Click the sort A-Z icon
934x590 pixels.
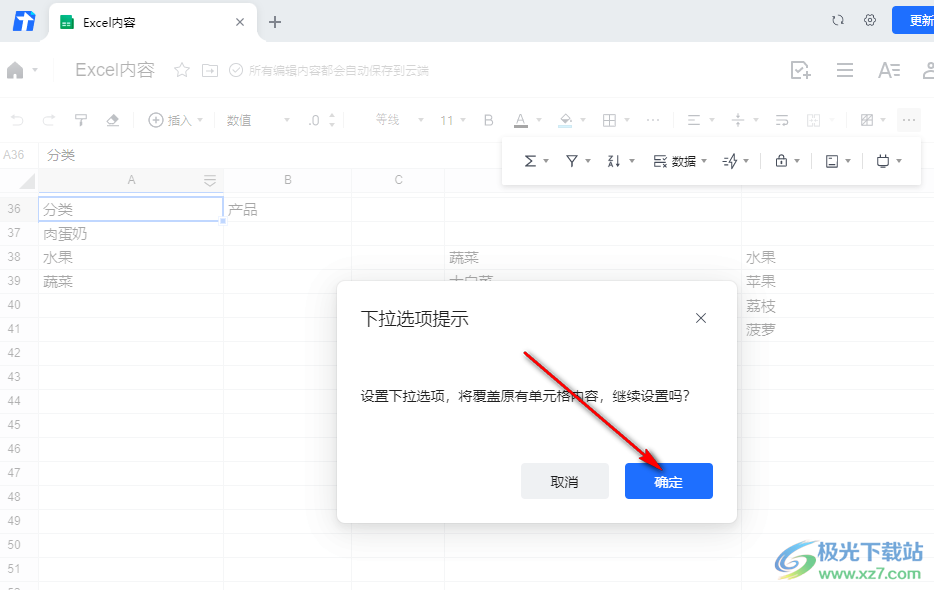point(614,161)
